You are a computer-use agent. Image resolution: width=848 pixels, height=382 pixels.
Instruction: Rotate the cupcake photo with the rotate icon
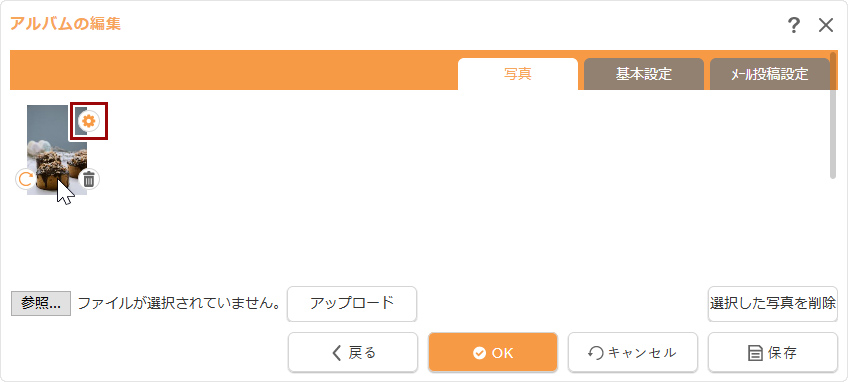(x=25, y=179)
